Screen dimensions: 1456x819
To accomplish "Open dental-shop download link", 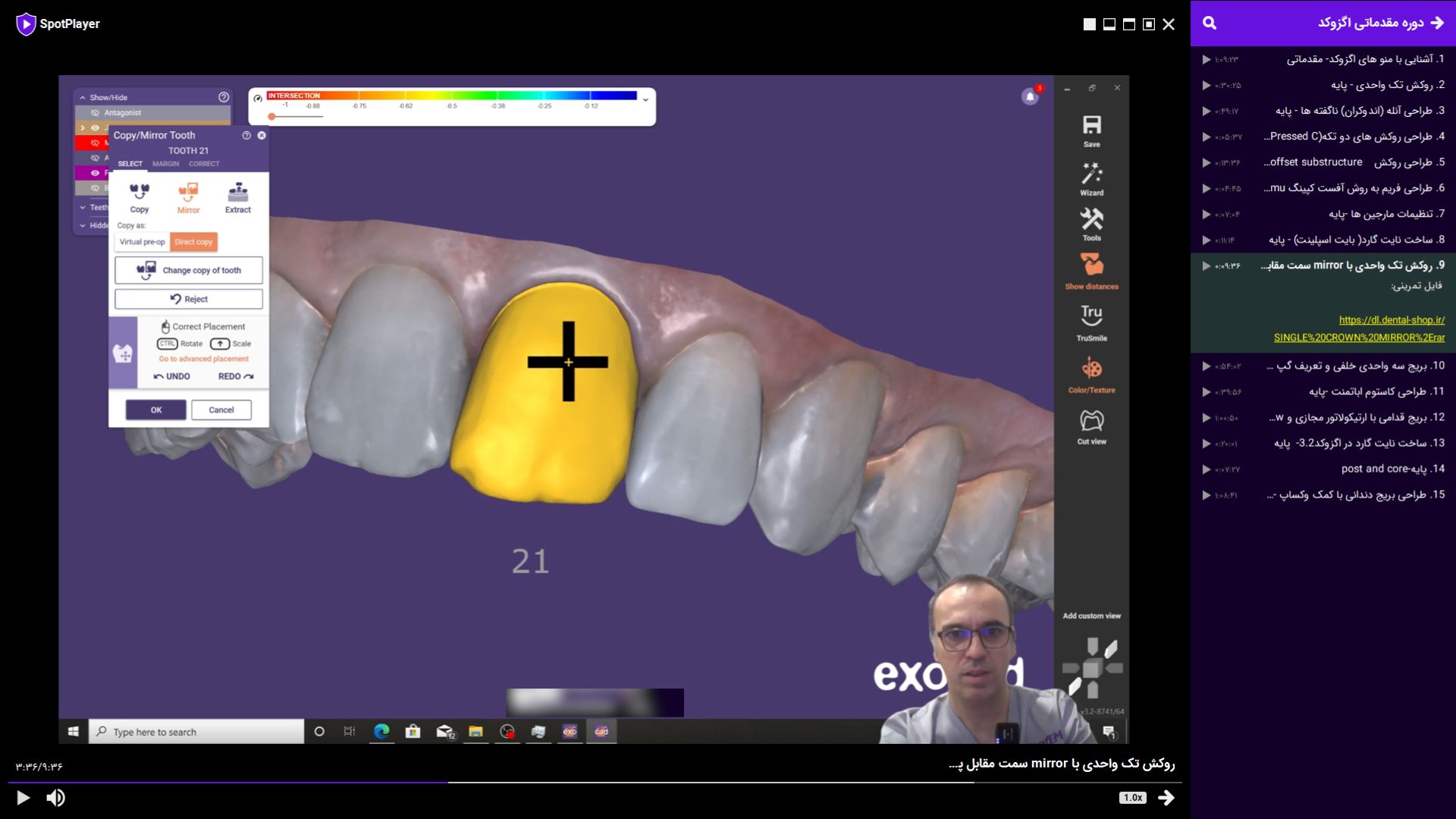I will pos(1359,328).
